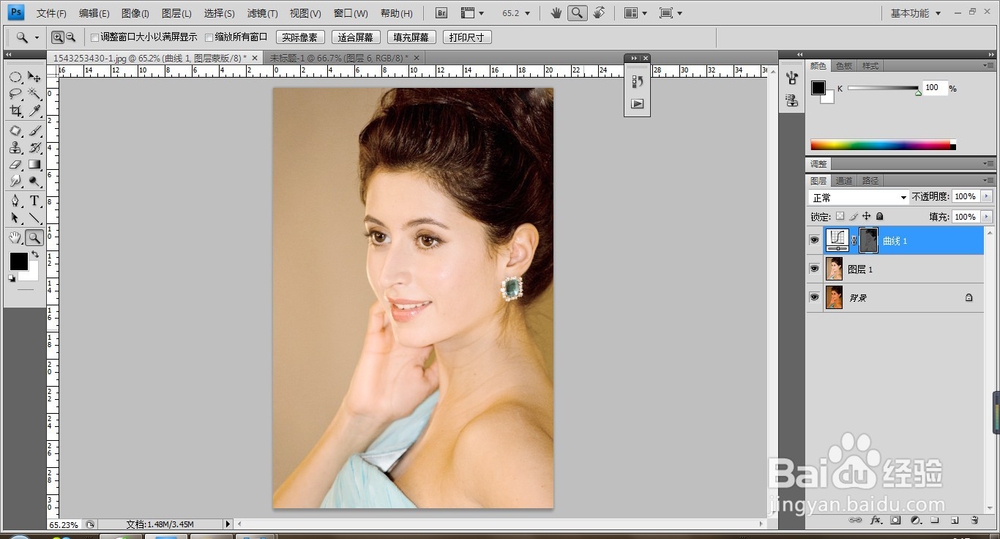Select the Pen tool
The width and height of the screenshot is (1000, 539).
(x=15, y=201)
